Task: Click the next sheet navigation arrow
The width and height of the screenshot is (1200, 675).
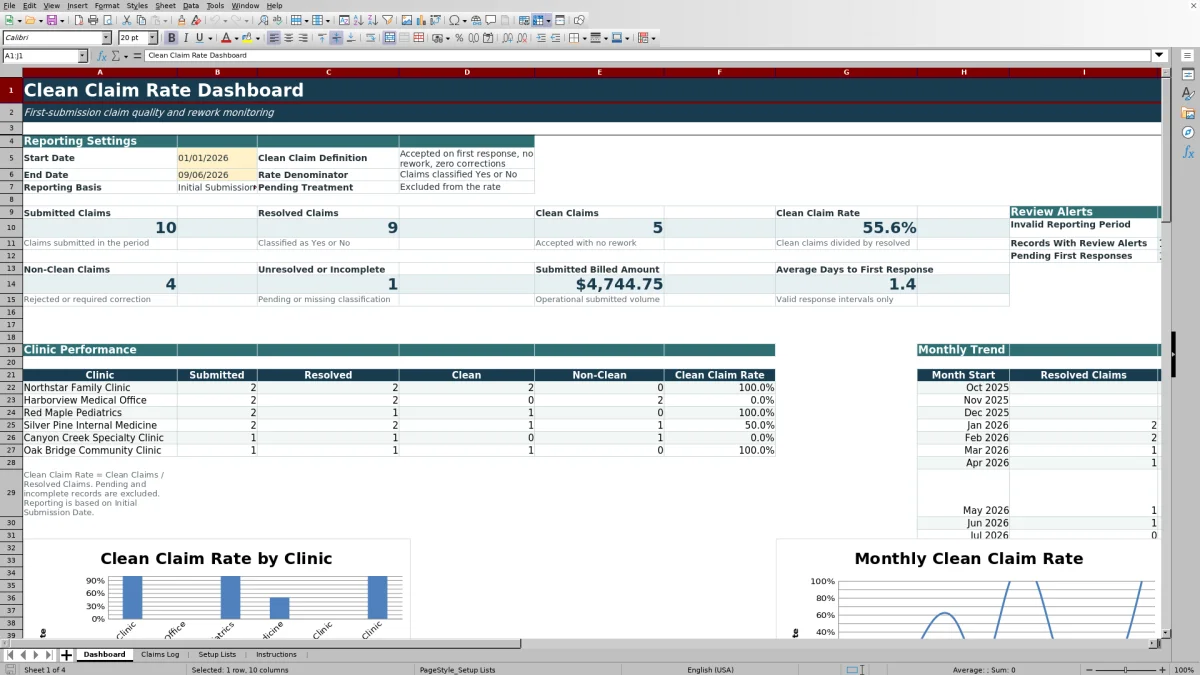Action: (x=36, y=655)
